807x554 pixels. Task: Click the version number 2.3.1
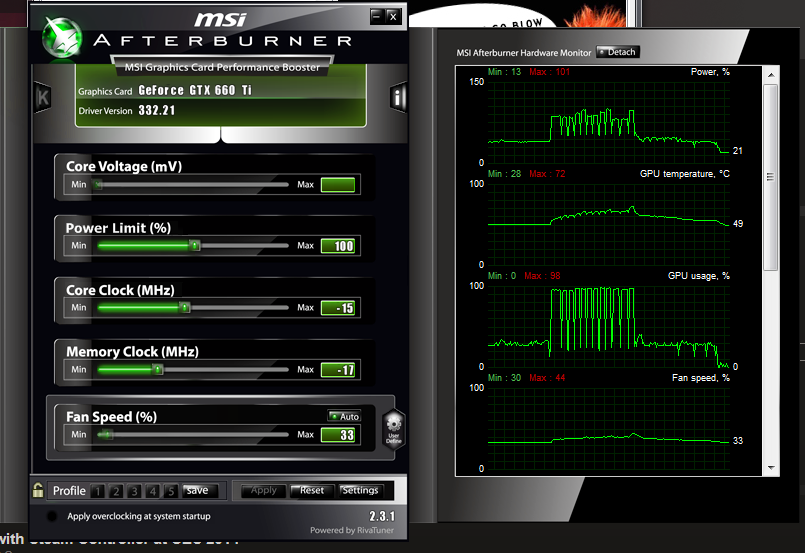point(382,516)
